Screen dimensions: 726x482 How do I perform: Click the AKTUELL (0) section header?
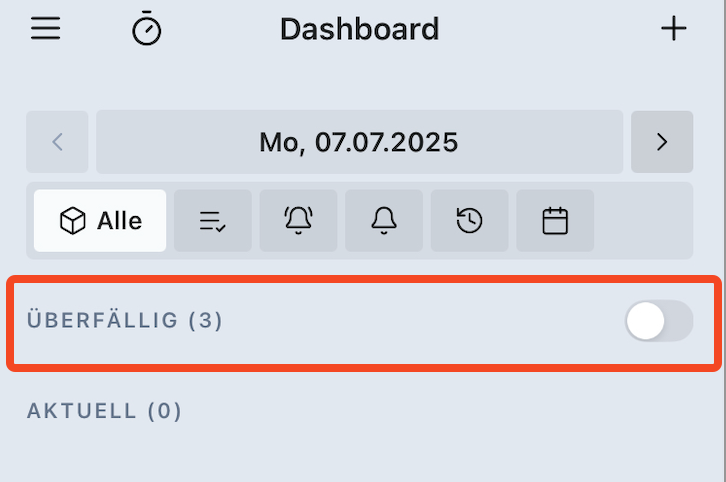[104, 411]
